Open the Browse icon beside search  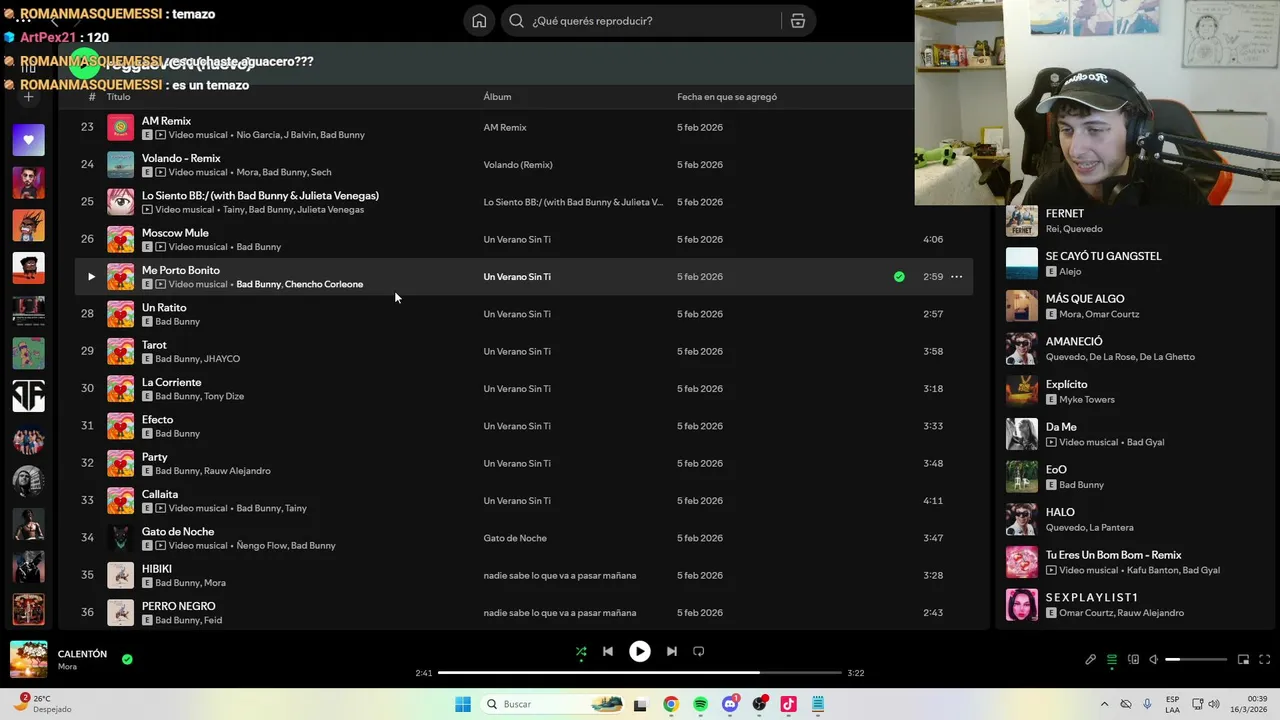(x=798, y=21)
